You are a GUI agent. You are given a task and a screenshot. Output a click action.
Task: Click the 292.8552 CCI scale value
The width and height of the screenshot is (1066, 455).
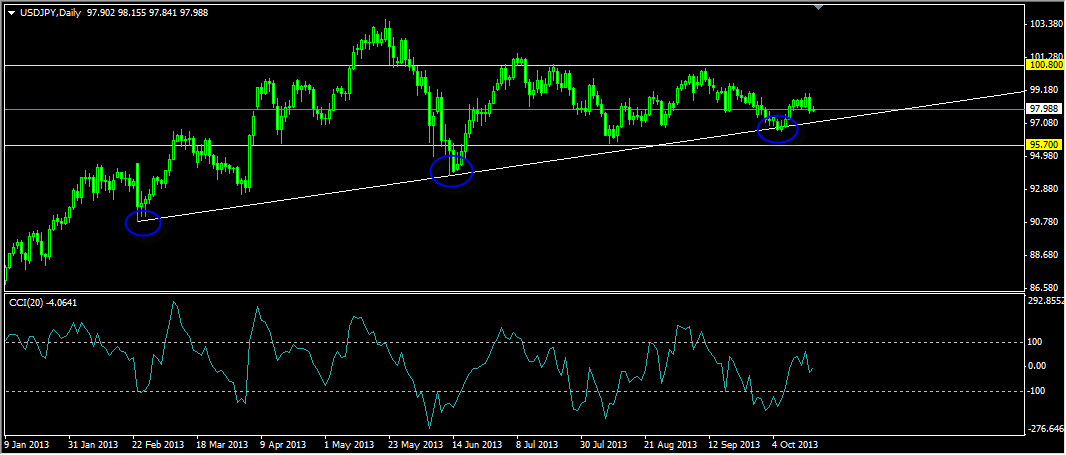pyautogui.click(x=1047, y=301)
